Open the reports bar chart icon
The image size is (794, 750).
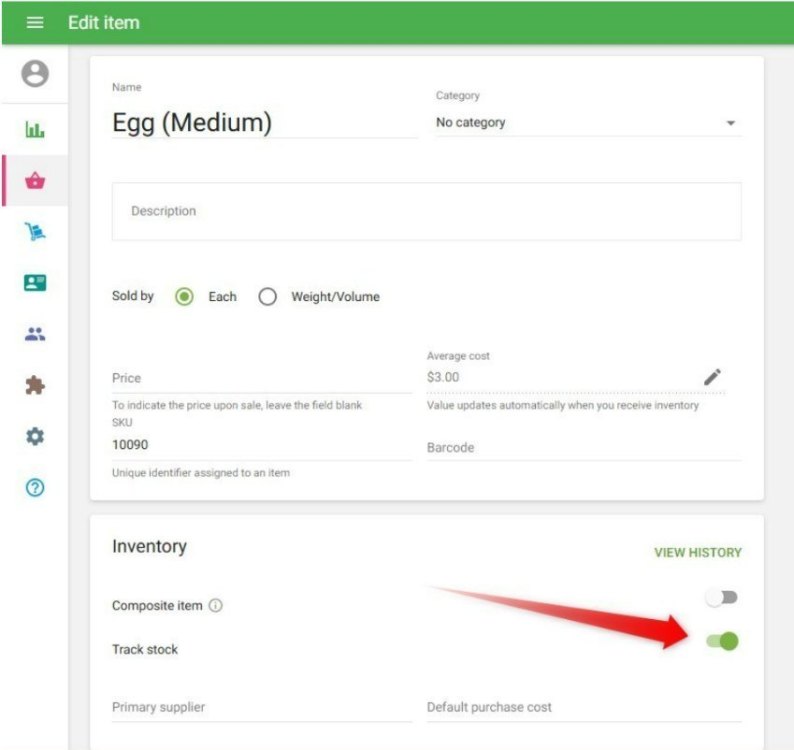click(x=35, y=130)
